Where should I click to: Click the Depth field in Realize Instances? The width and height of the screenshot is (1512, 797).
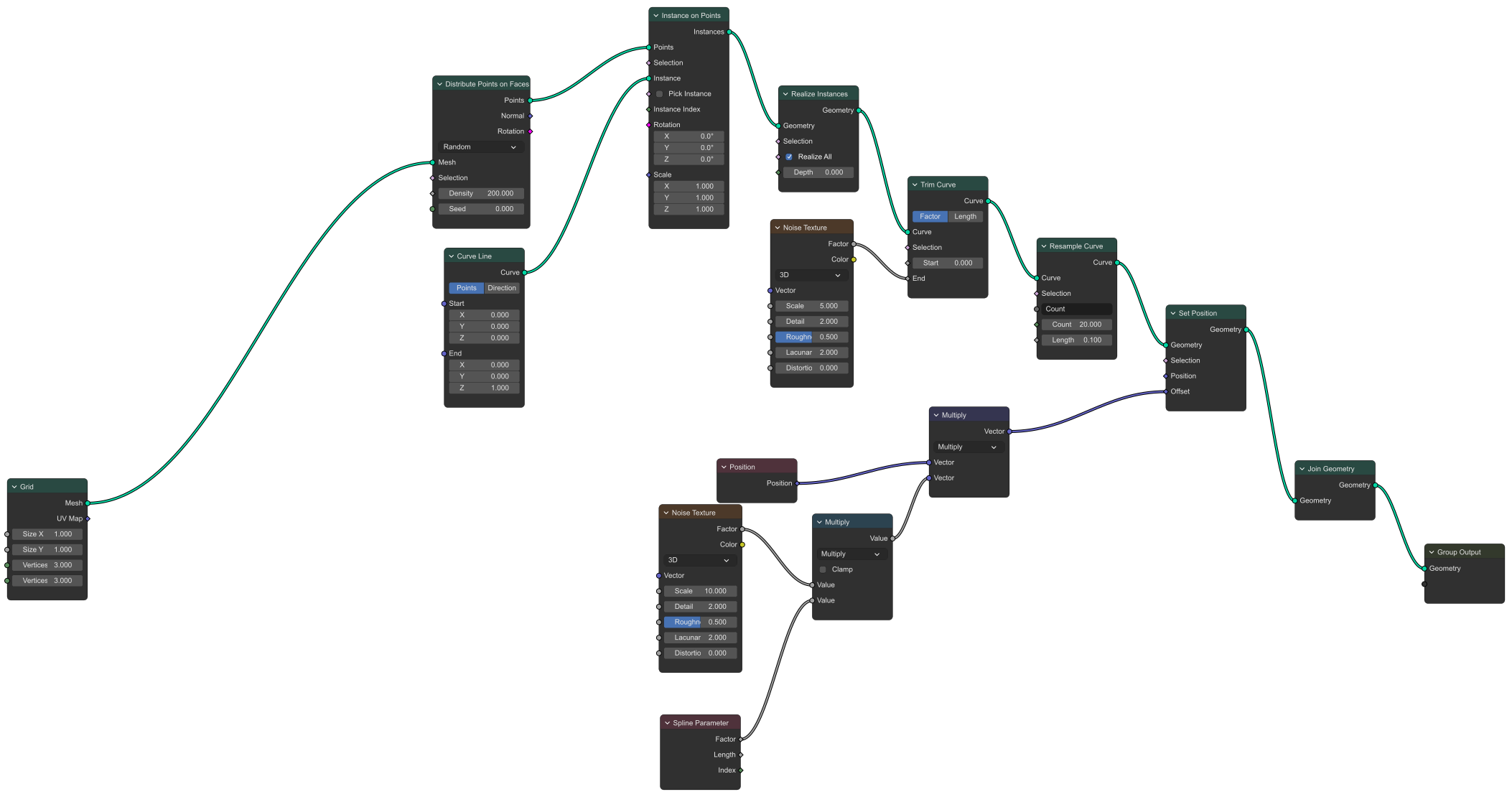(818, 172)
